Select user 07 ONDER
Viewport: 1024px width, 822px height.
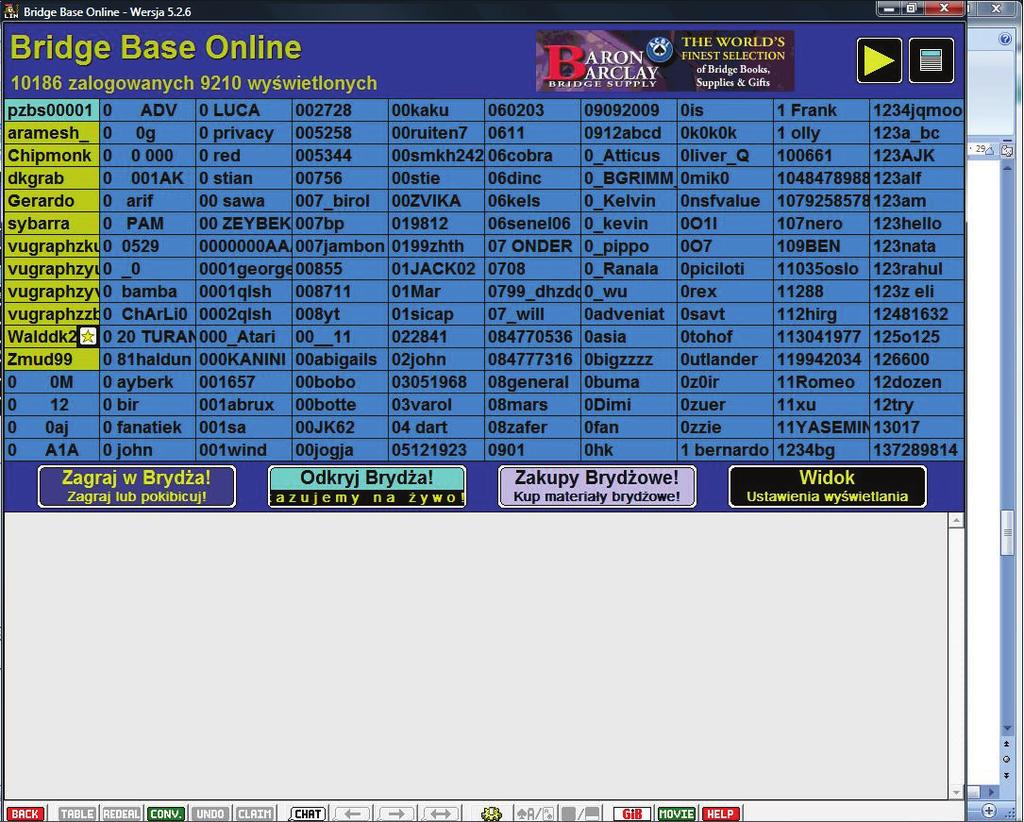(533, 246)
